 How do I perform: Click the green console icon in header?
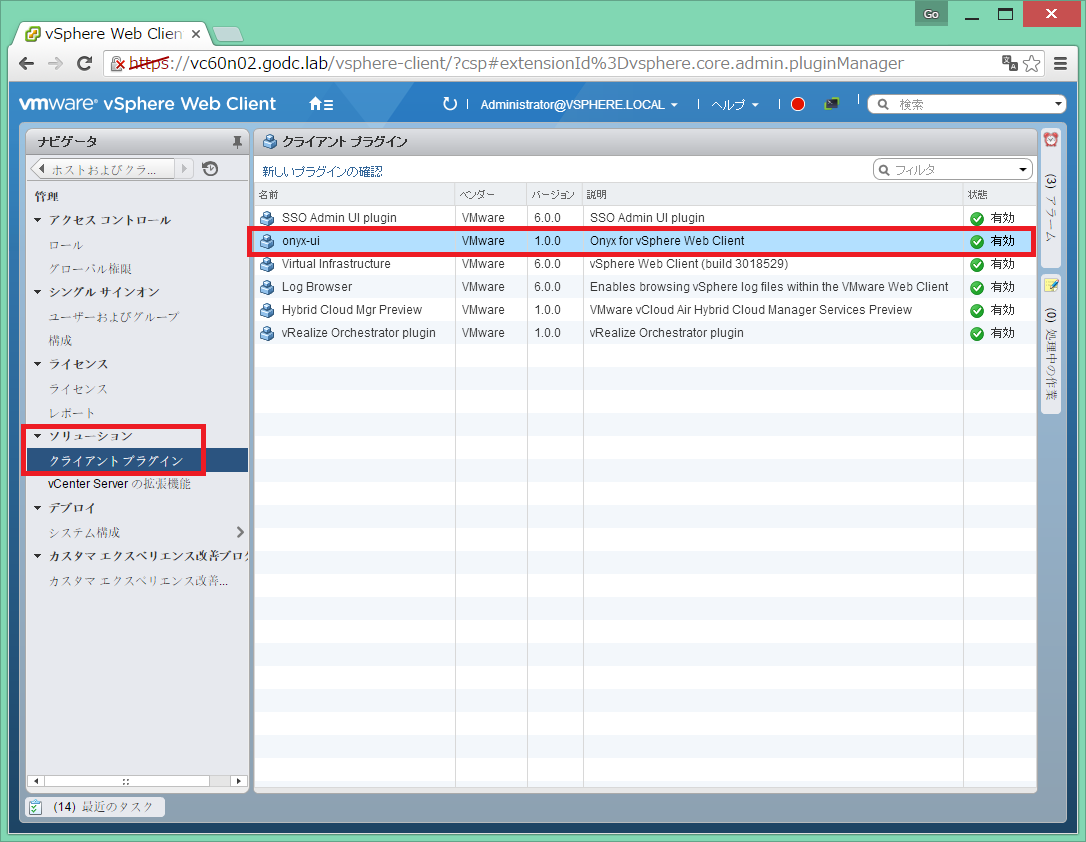(831, 104)
